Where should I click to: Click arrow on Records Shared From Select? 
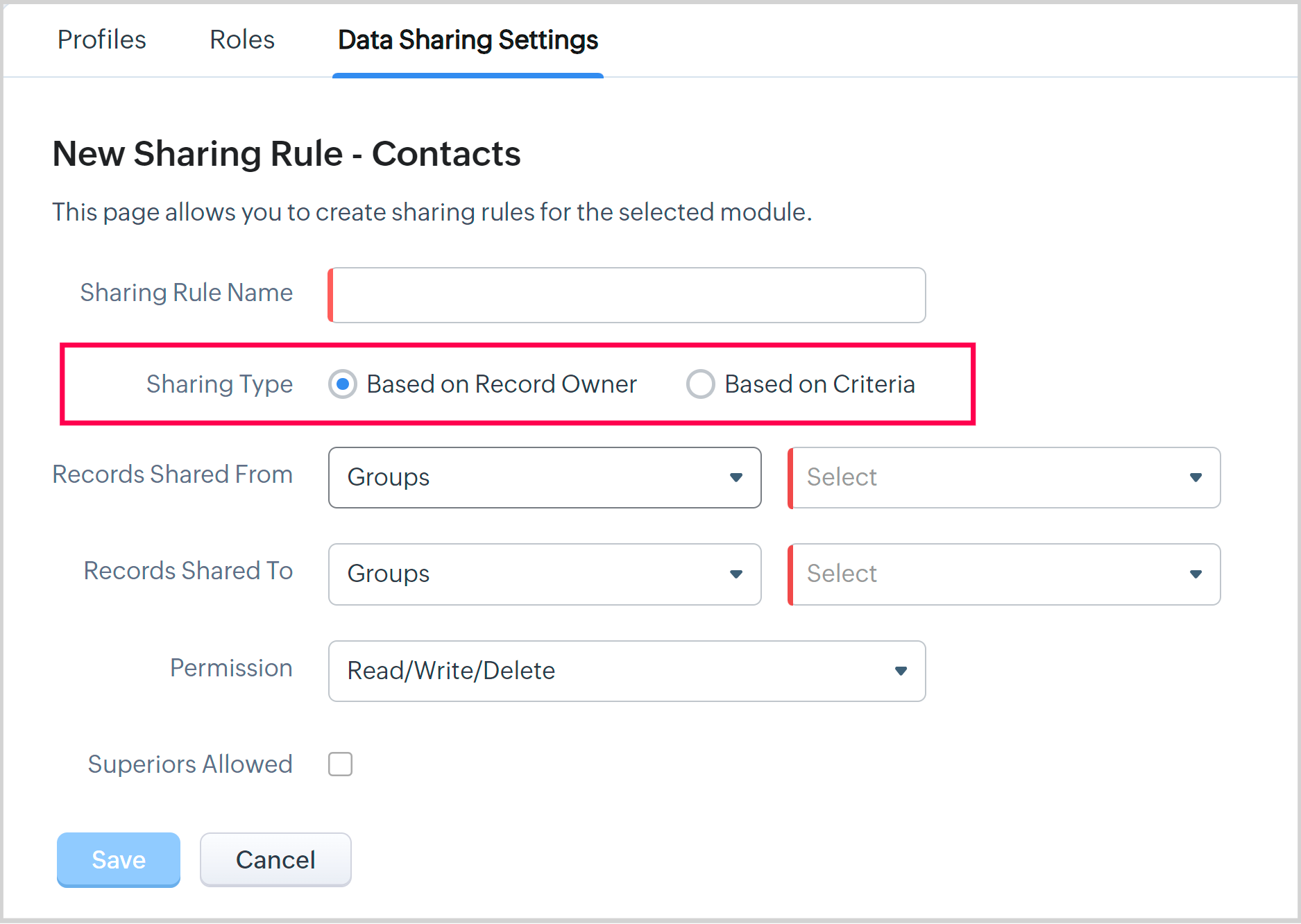pos(1196,477)
